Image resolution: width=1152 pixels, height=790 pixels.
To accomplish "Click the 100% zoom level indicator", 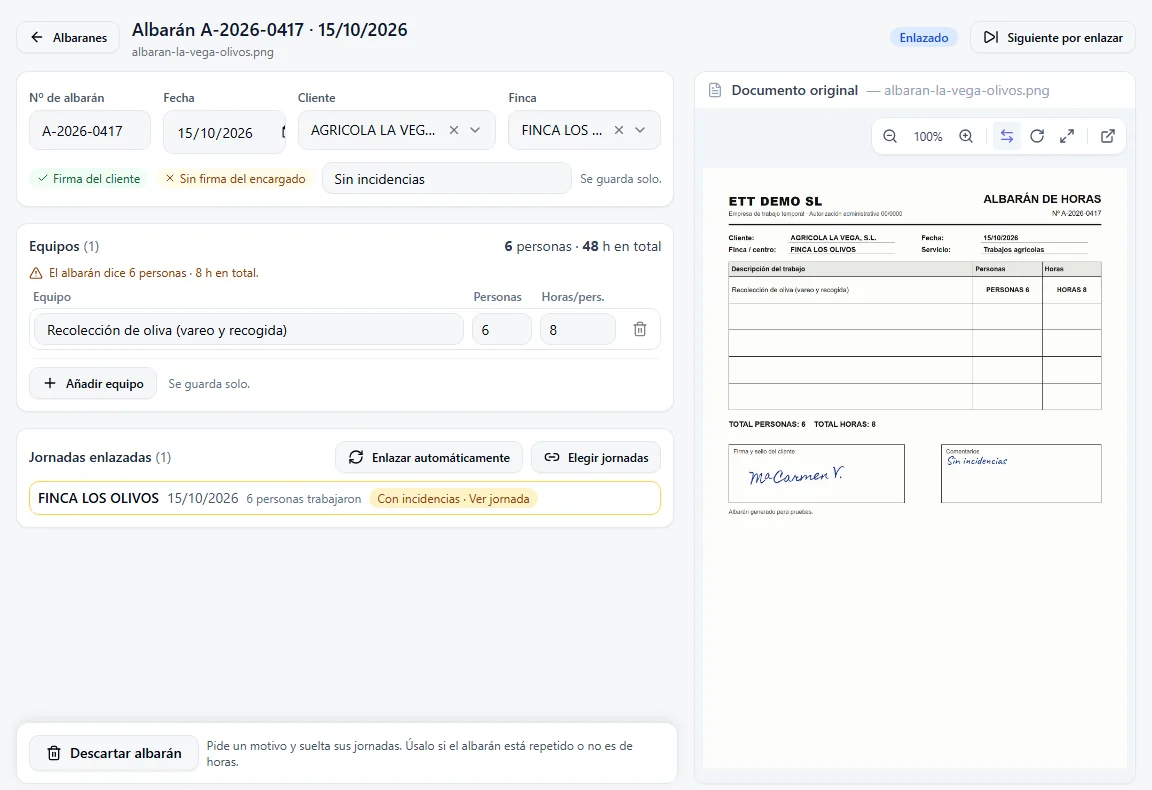I will pyautogui.click(x=928, y=137).
